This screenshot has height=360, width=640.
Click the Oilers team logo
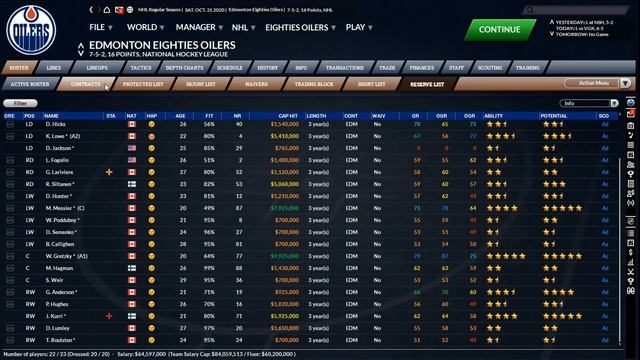(x=31, y=30)
